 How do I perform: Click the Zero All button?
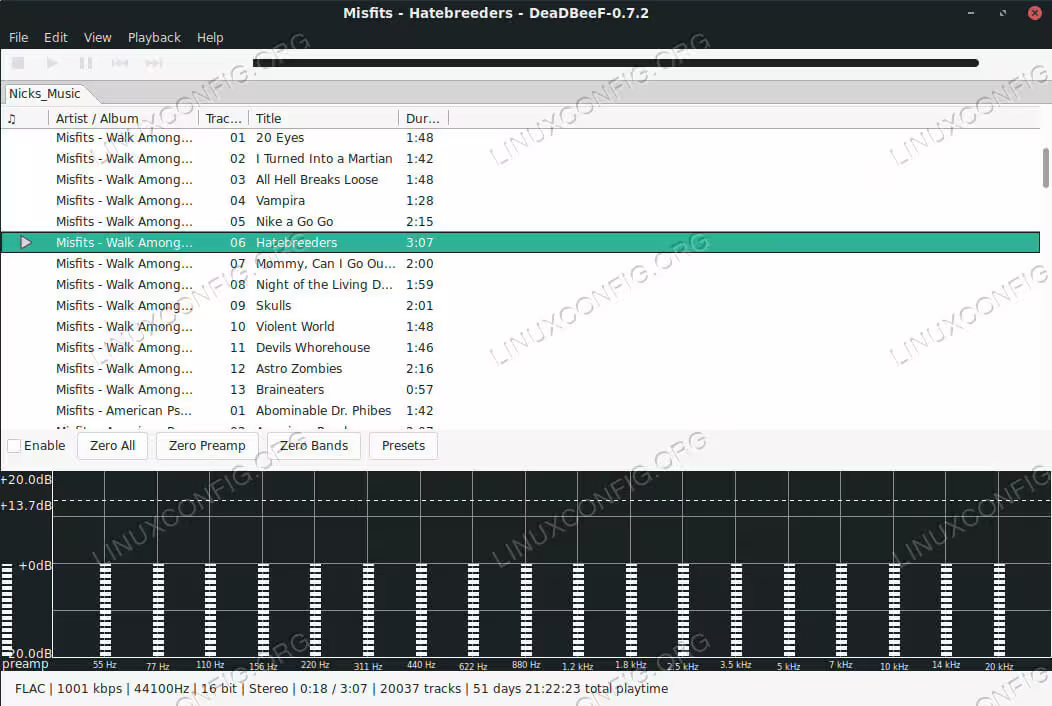point(112,446)
